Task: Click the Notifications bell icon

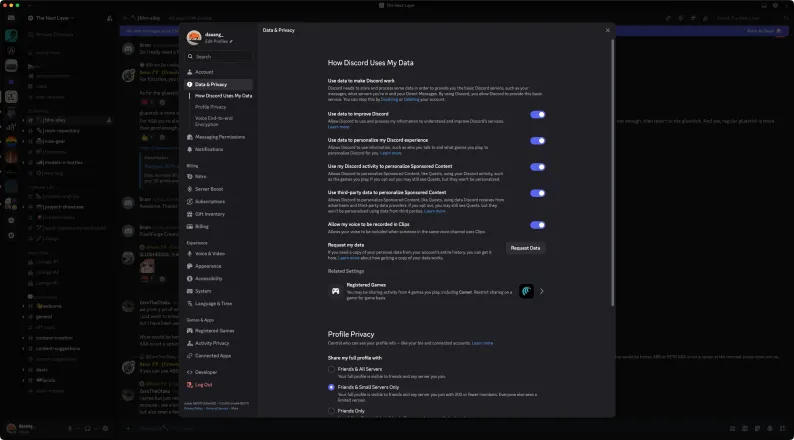Action: [x=190, y=149]
